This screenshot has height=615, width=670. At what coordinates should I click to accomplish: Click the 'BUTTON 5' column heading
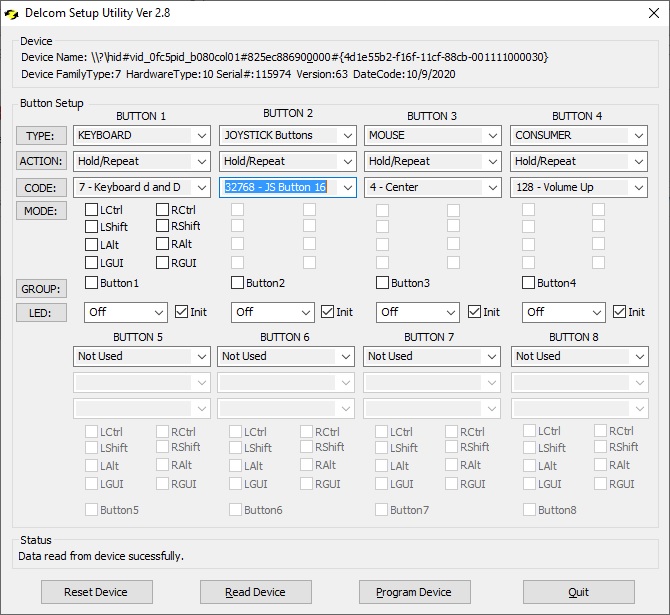(138, 337)
